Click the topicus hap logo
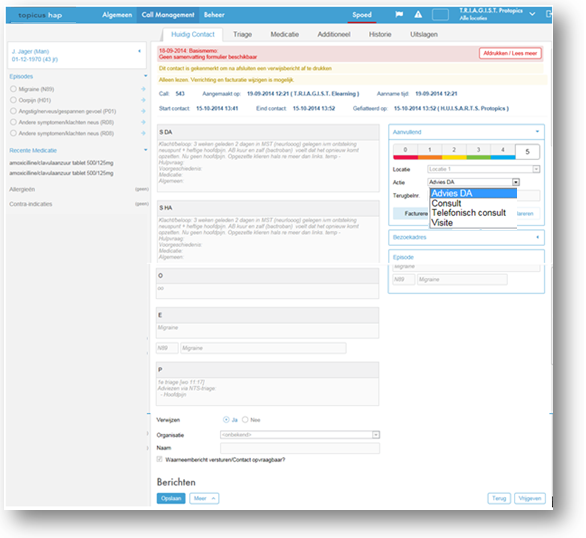This screenshot has height=538, width=586. tap(40, 15)
